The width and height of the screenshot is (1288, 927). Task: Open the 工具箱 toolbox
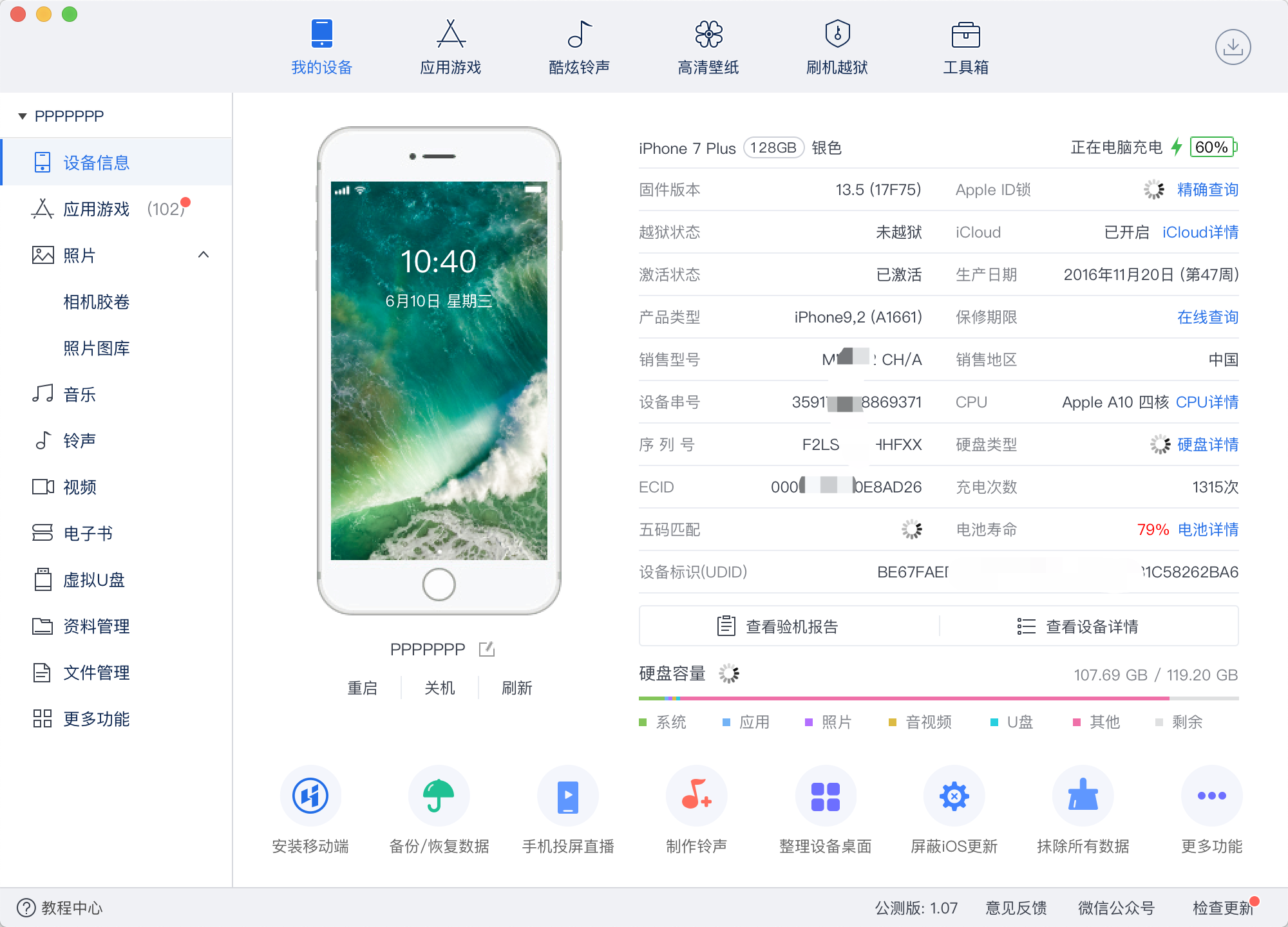964,47
